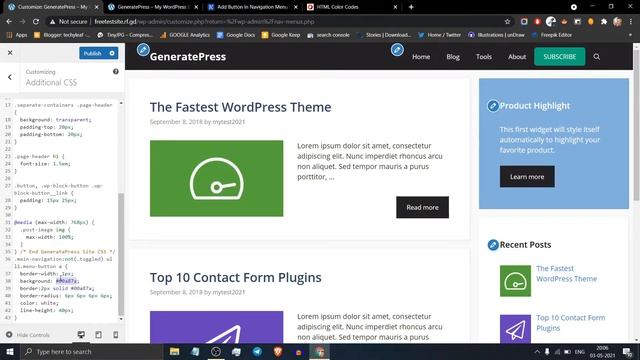The height and width of the screenshot is (360, 640).
Task: Open Top 10 Contact Form Plugins sidebar link
Action: pos(571,323)
